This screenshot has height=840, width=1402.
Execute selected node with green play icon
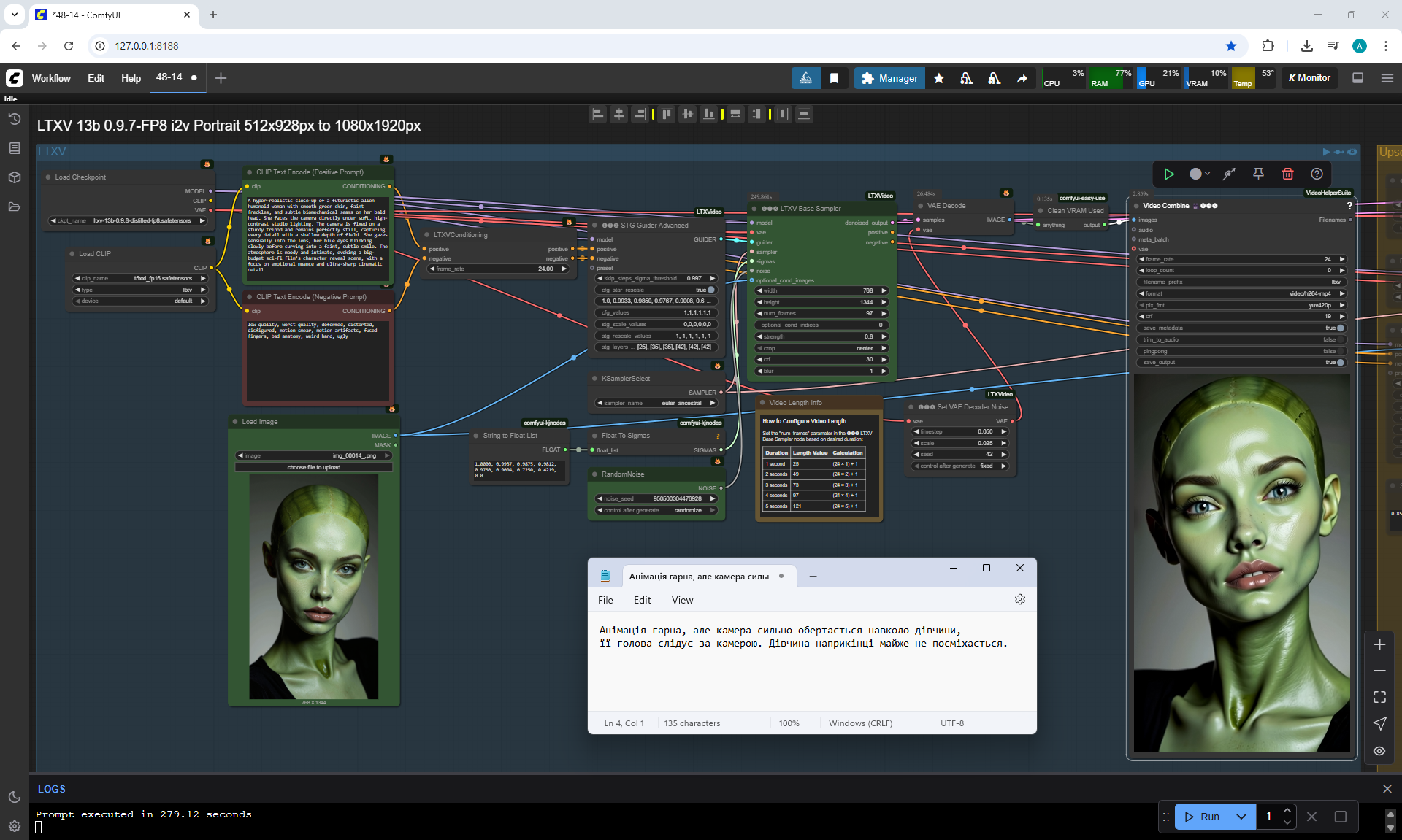[x=1169, y=174]
